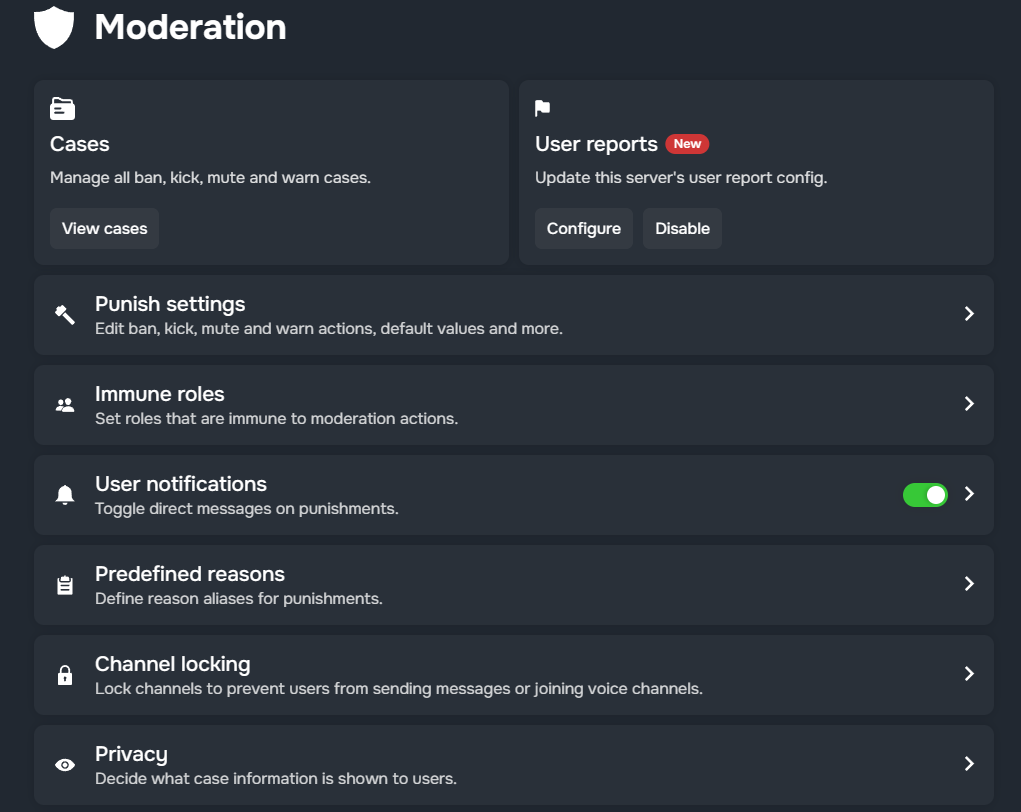The width and height of the screenshot is (1021, 812).
Task: Expand Immune roles using the arrow
Action: point(969,404)
